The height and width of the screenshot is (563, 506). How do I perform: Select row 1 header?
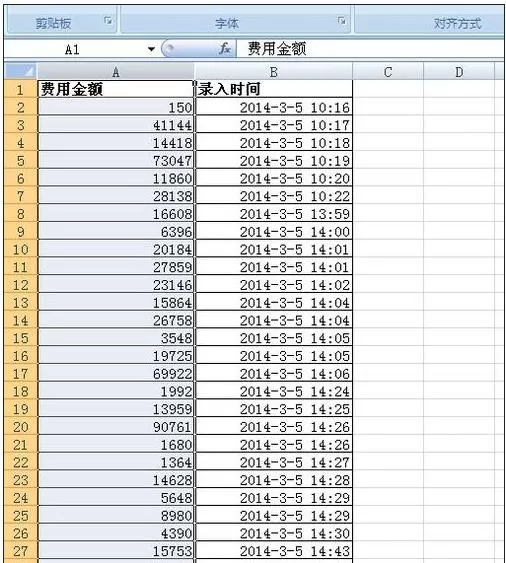click(x=20, y=89)
